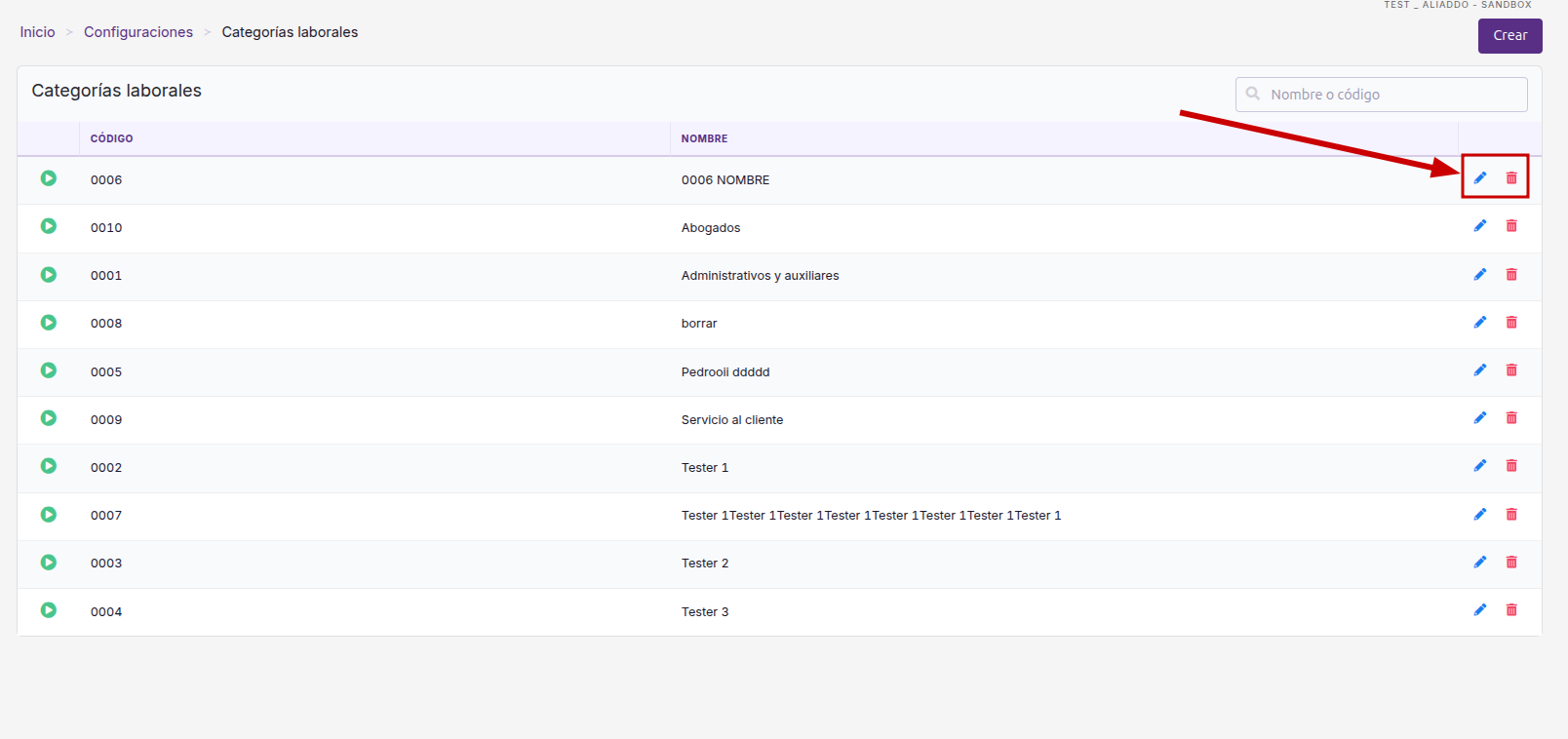This screenshot has height=739, width=1568.
Task: Toggle the active status of code 0010
Action: click(49, 226)
